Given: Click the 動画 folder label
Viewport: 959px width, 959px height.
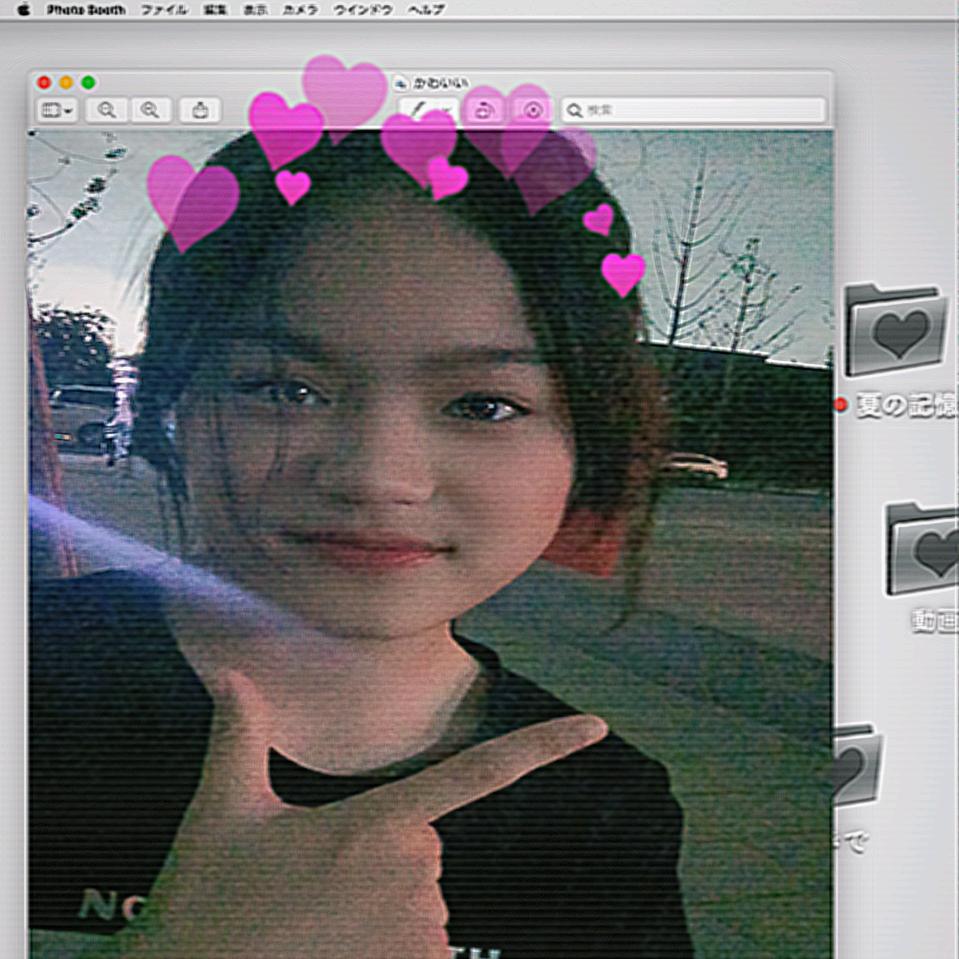Looking at the screenshot, I should [x=935, y=622].
